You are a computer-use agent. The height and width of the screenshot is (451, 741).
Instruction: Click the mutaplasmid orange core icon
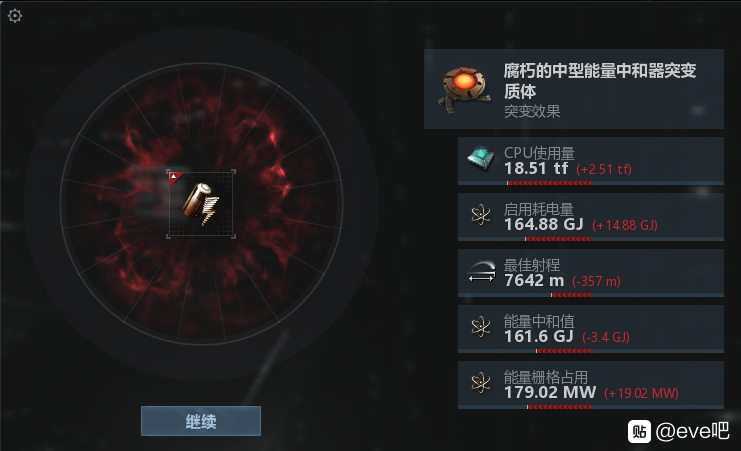[x=465, y=89]
